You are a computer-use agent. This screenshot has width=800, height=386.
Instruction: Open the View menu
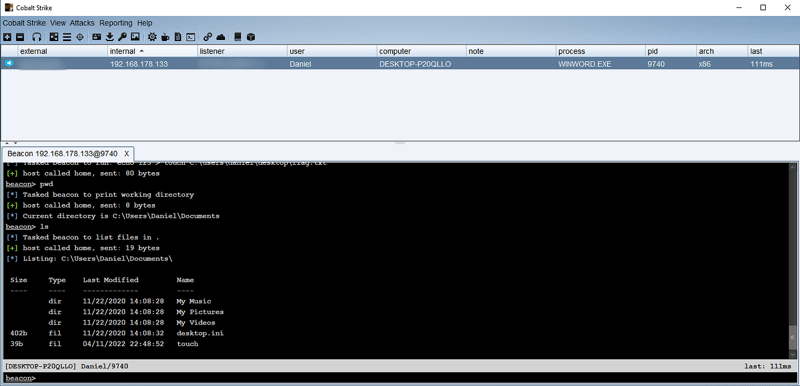click(x=58, y=23)
